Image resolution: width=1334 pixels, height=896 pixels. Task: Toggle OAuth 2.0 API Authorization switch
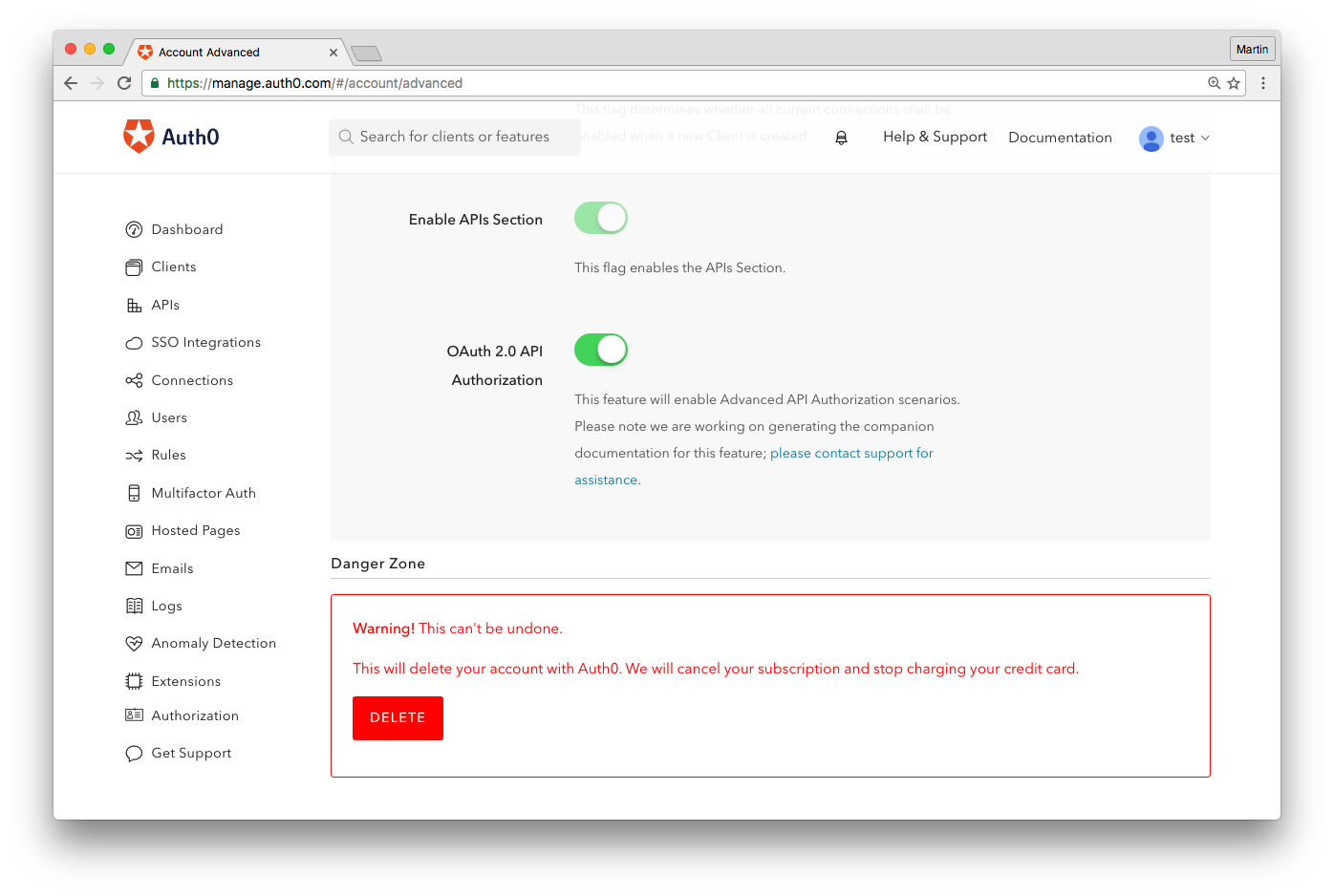601,350
